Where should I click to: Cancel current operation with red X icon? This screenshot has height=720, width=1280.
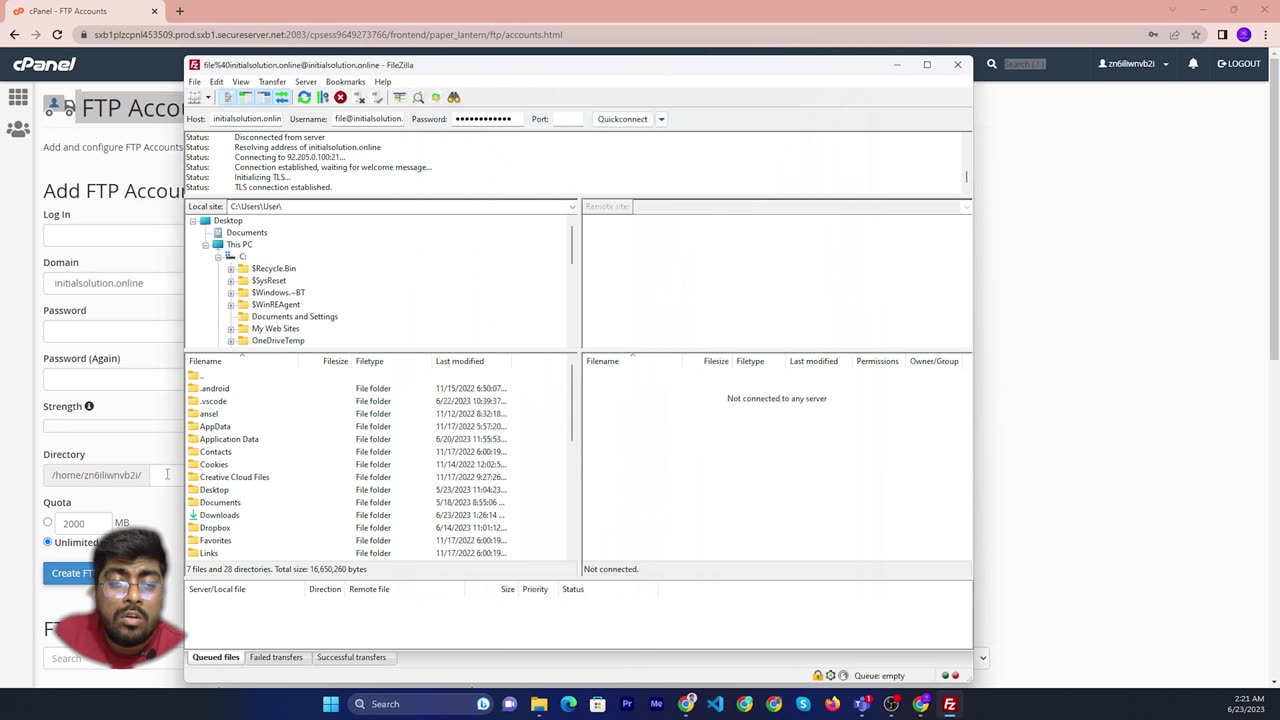pos(340,97)
